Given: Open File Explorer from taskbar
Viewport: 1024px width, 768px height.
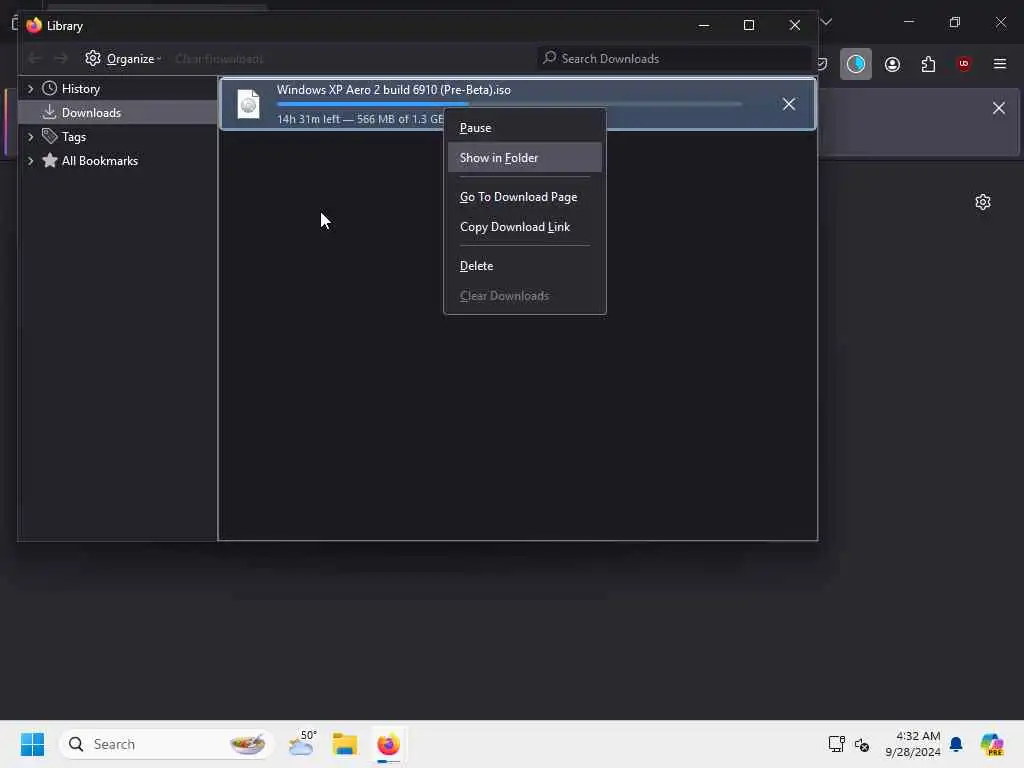Looking at the screenshot, I should click(345, 744).
